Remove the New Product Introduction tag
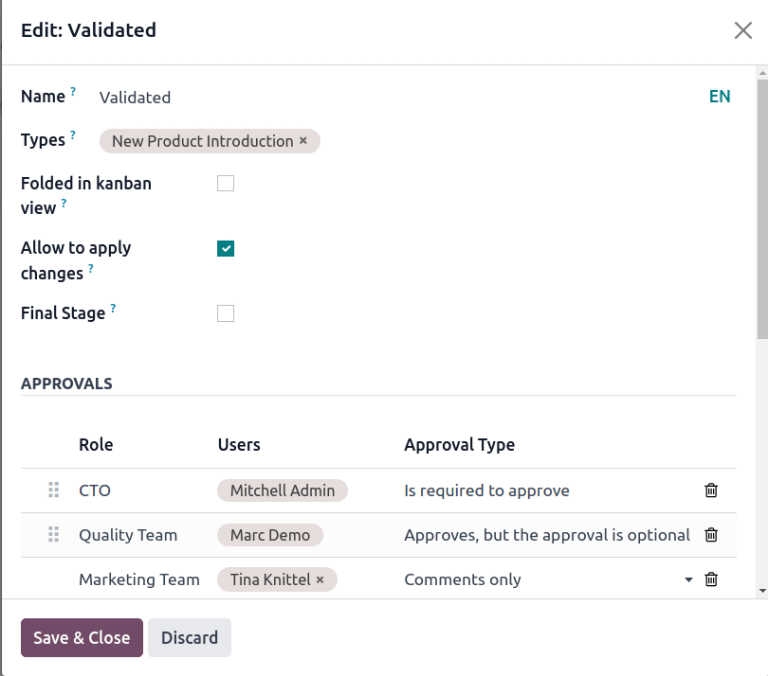768x676 pixels. tap(303, 141)
